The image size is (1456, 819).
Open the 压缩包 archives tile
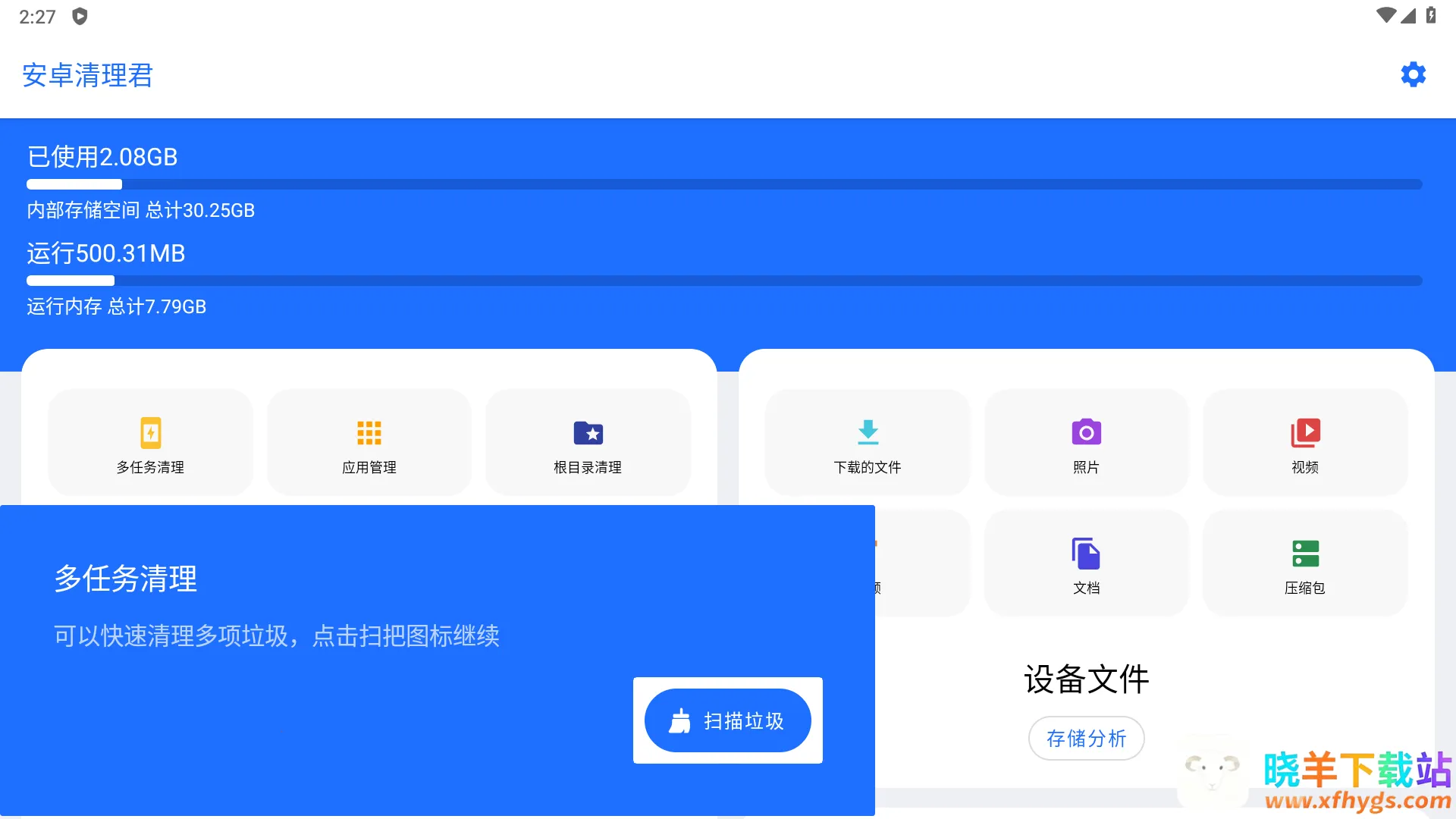[1305, 564]
